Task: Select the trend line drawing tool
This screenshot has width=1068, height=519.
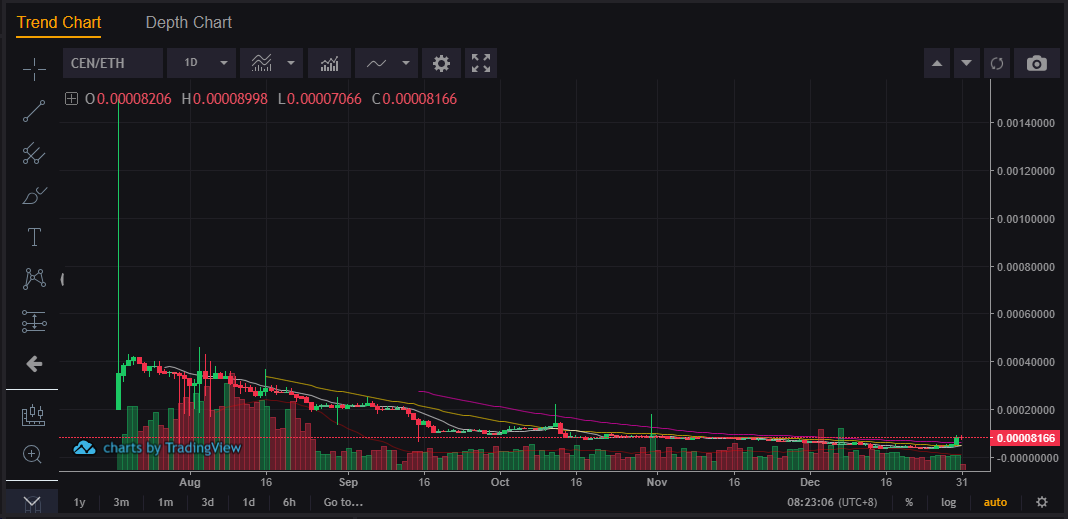Action: (34, 111)
